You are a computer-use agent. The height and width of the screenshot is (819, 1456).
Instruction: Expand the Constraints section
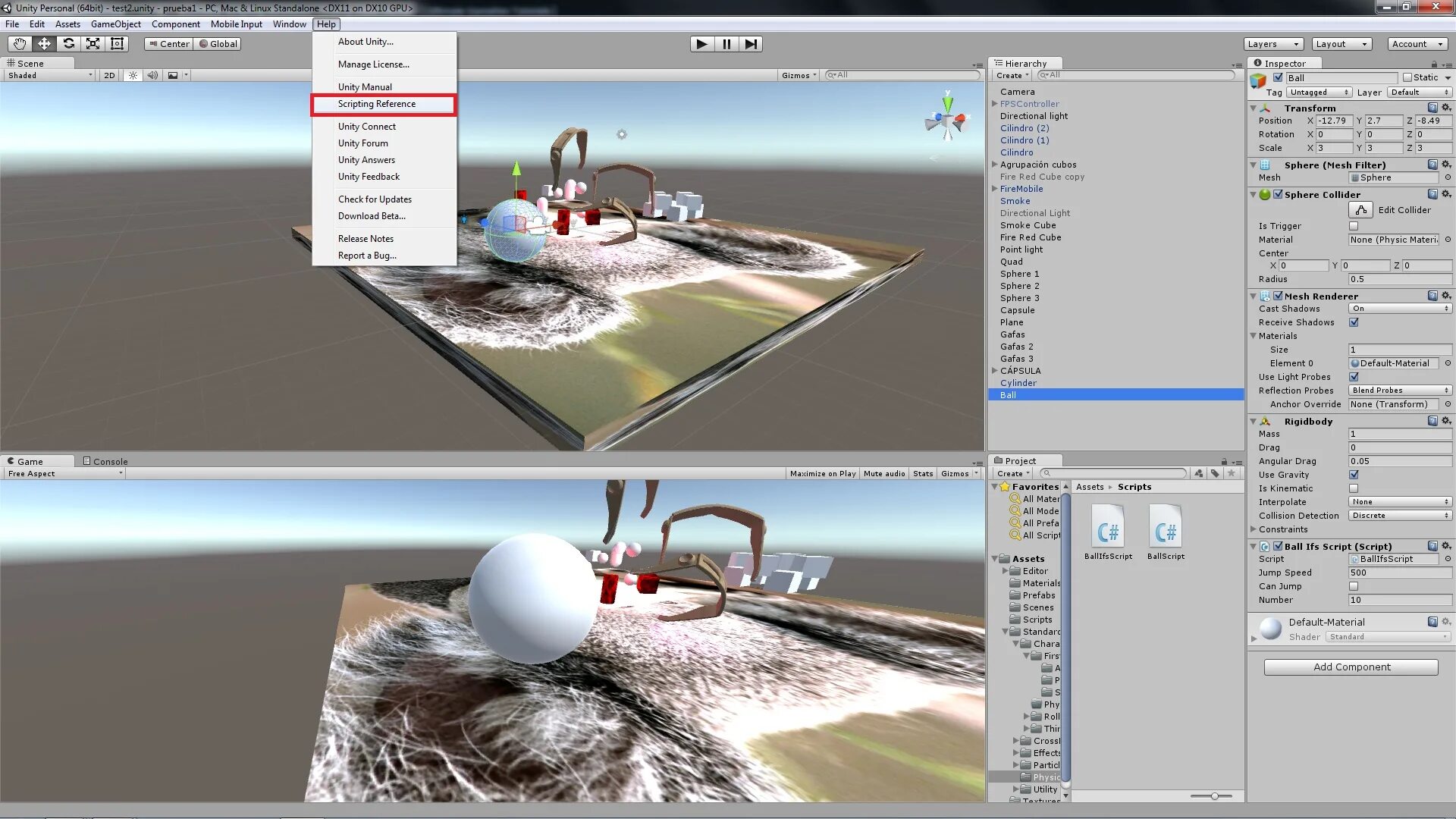pos(1254,529)
